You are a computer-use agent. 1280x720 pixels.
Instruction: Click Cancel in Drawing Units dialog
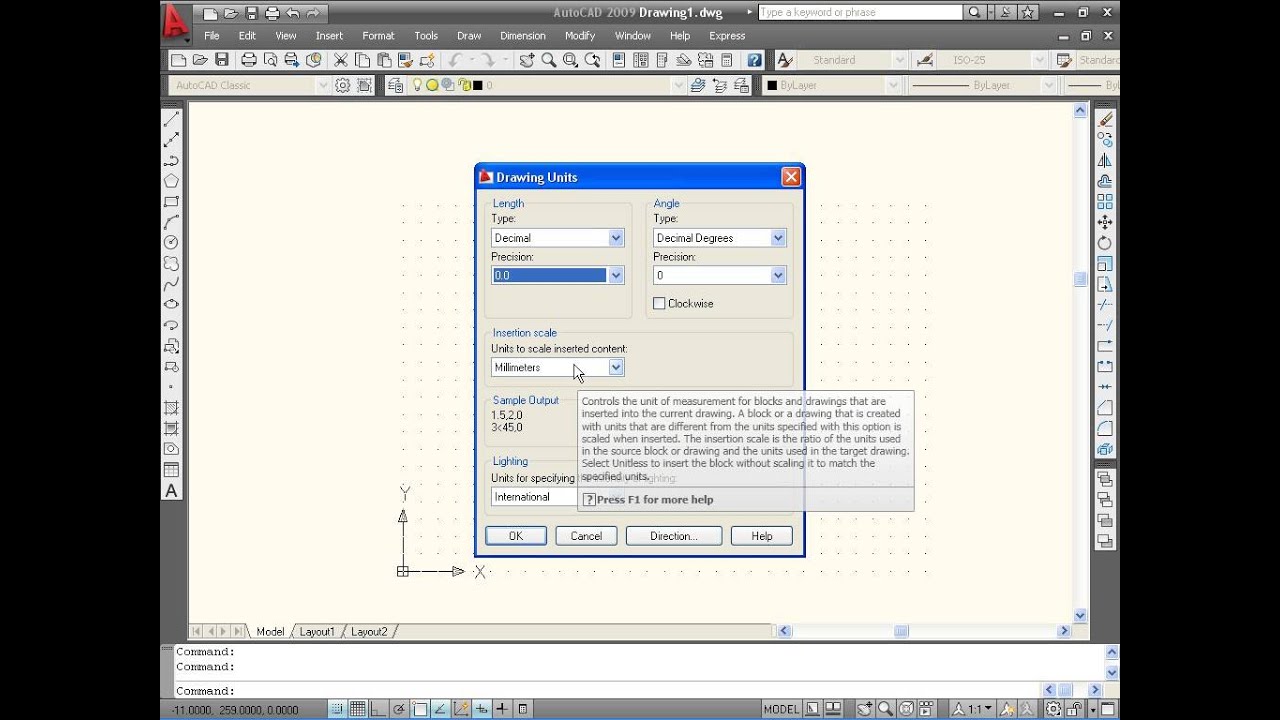586,536
